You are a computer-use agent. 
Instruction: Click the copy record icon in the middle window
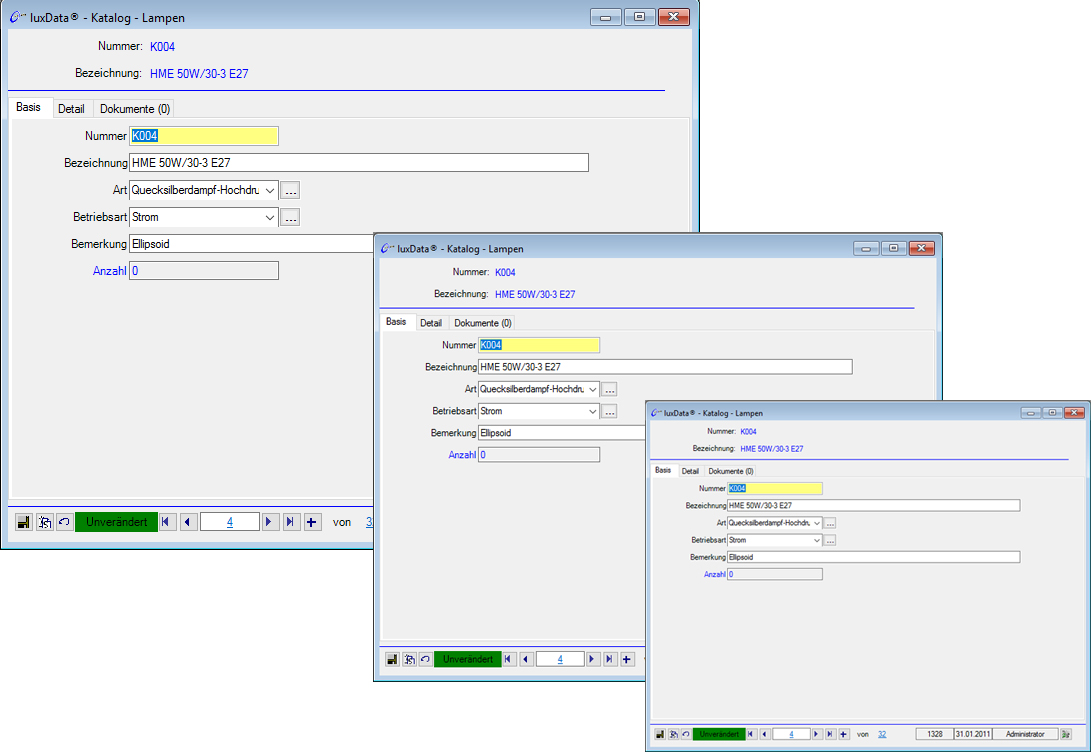pyautogui.click(x=408, y=659)
